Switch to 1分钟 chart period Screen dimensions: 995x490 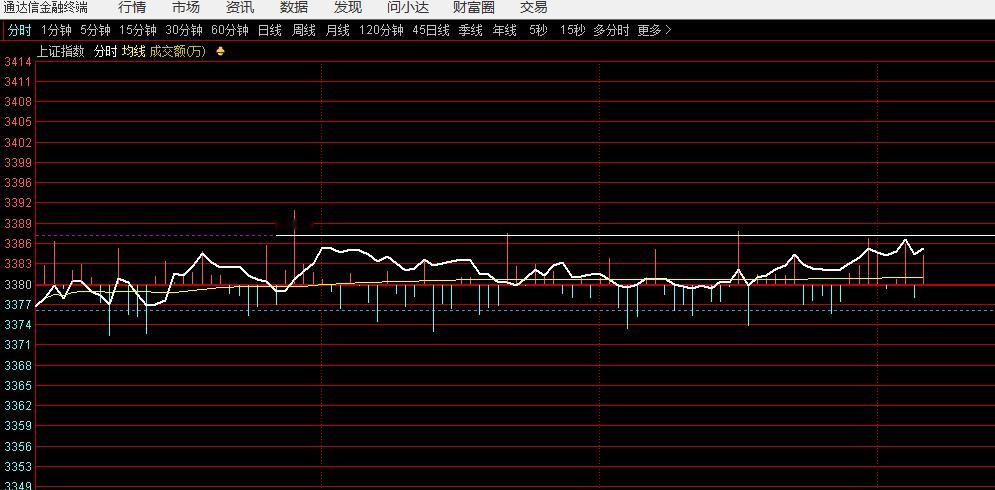click(56, 30)
